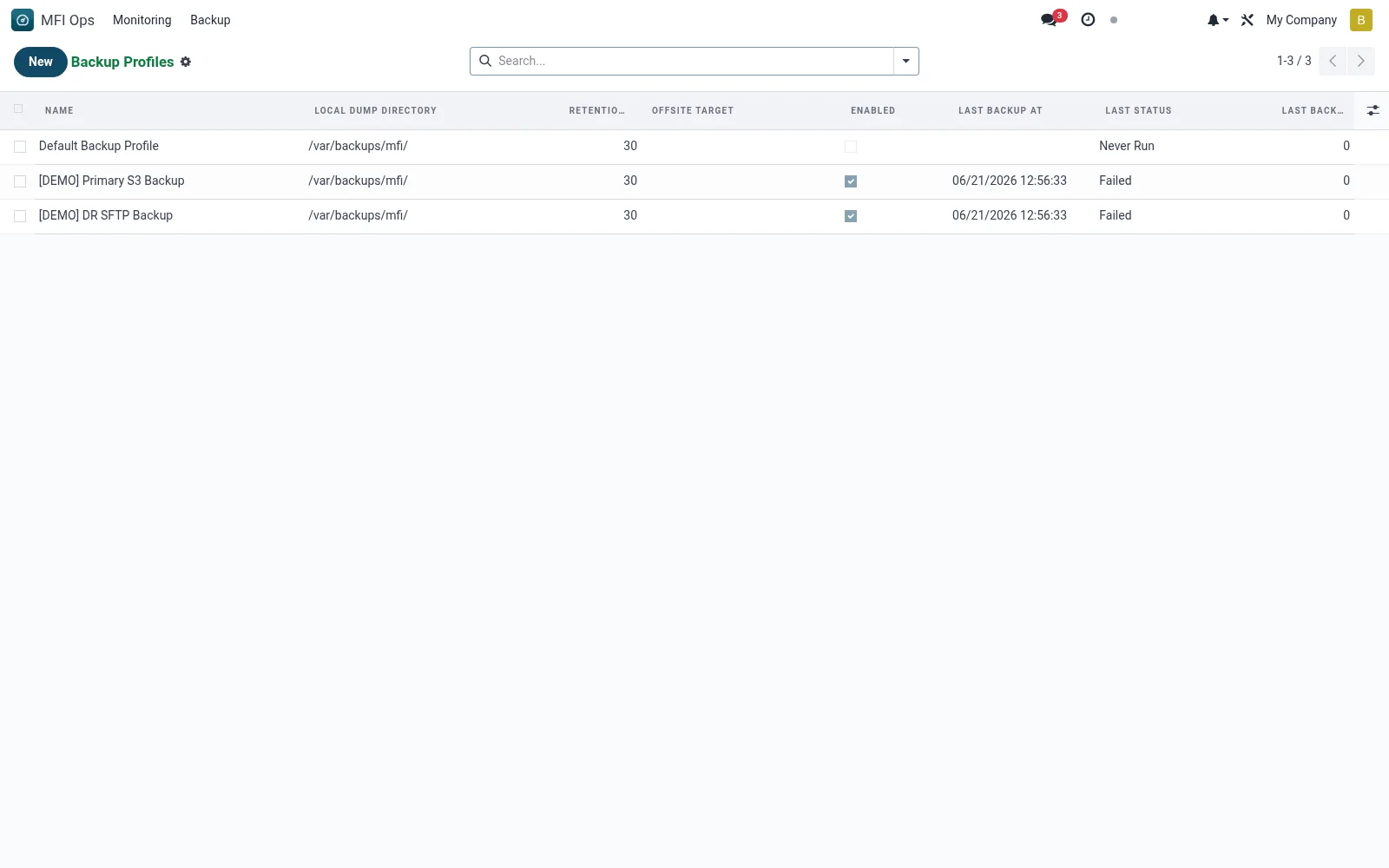Viewport: 1389px width, 868px height.
Task: Toggle Enabled for Default Backup Profile
Action: [x=851, y=147]
